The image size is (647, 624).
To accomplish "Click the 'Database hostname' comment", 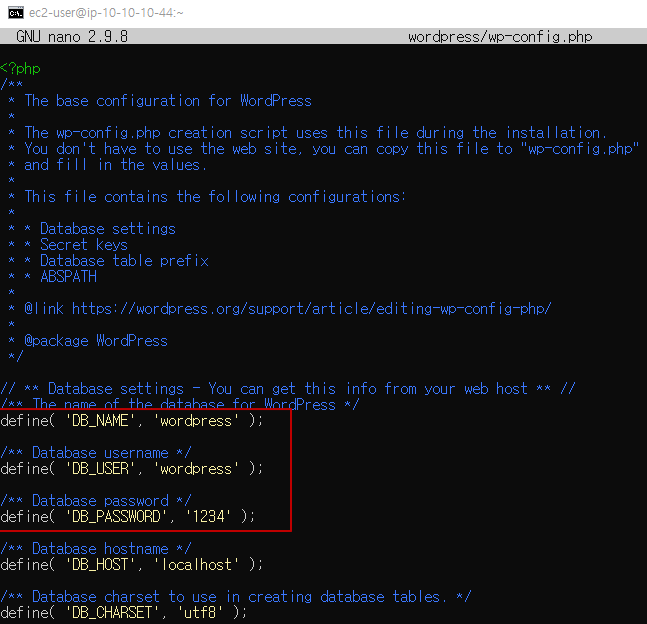I will point(96,549).
